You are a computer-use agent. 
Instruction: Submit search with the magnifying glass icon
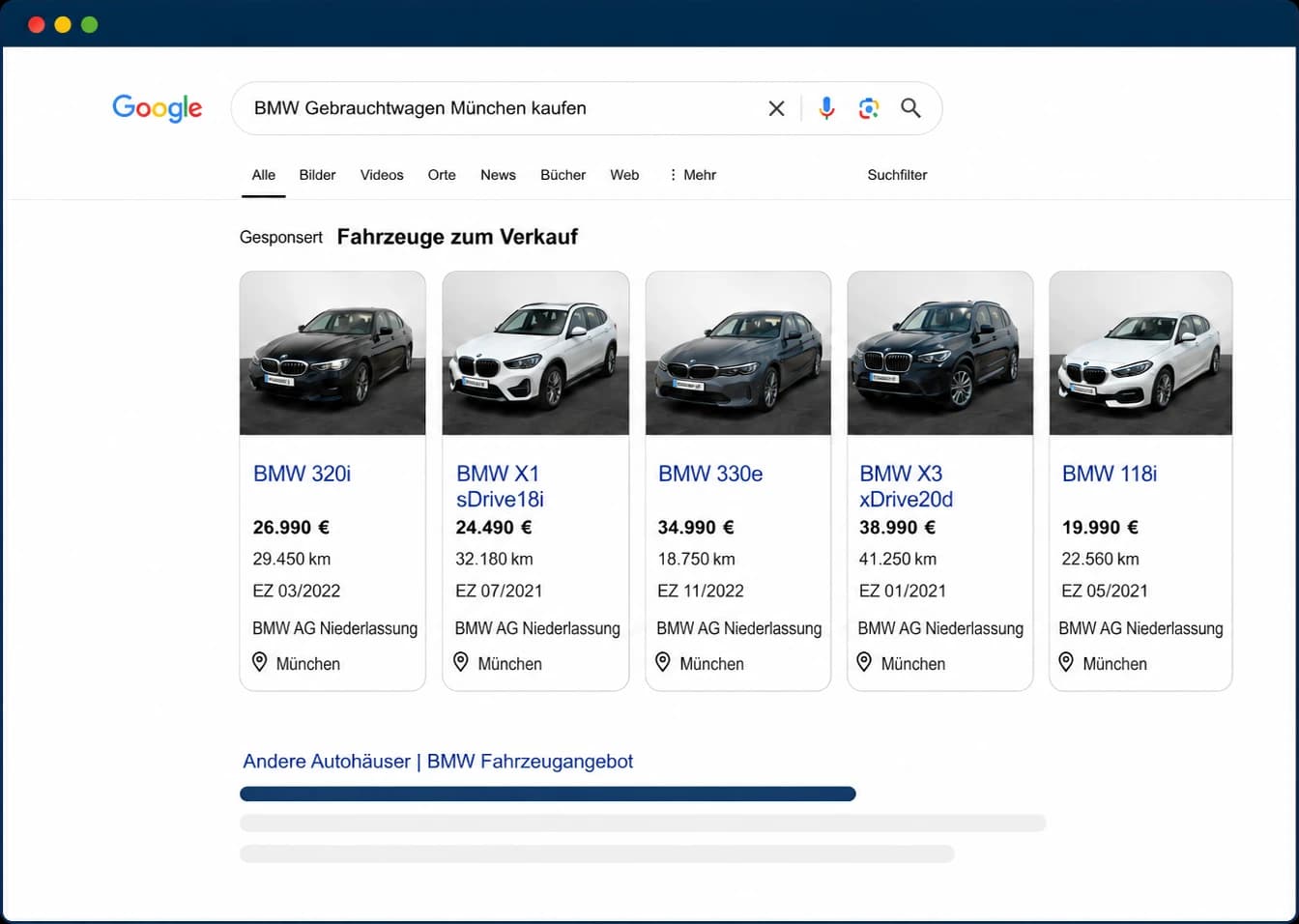(x=910, y=108)
